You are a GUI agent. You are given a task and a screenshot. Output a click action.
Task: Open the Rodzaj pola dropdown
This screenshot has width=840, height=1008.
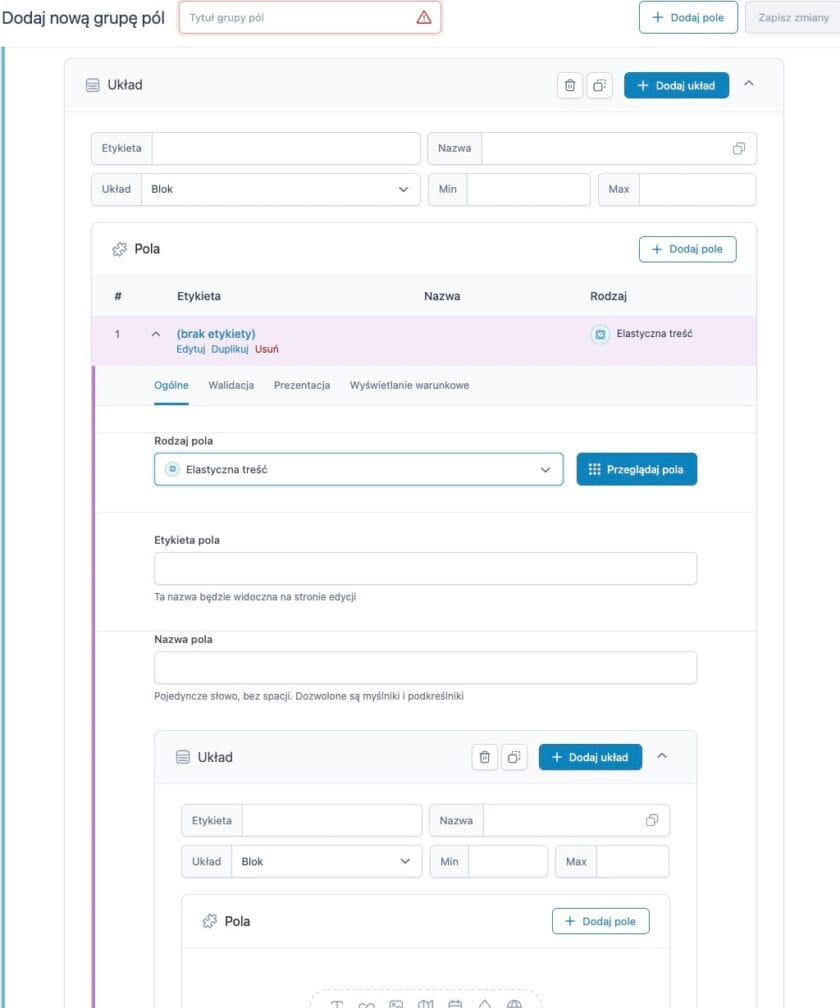[358, 469]
